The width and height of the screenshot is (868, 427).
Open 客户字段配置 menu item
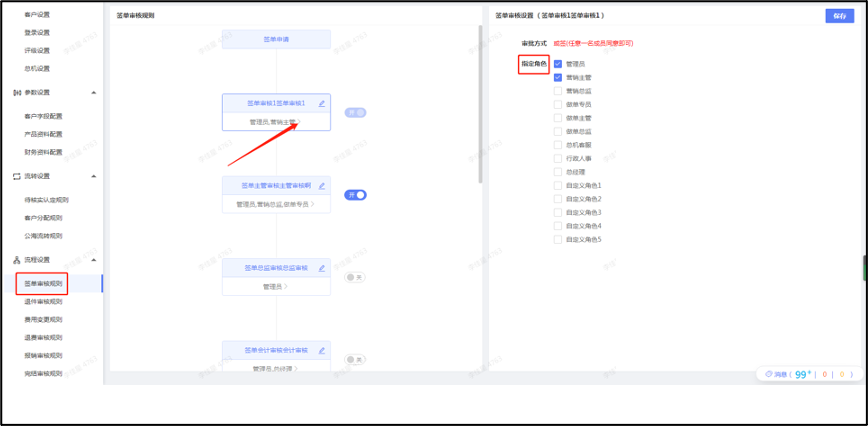43,116
